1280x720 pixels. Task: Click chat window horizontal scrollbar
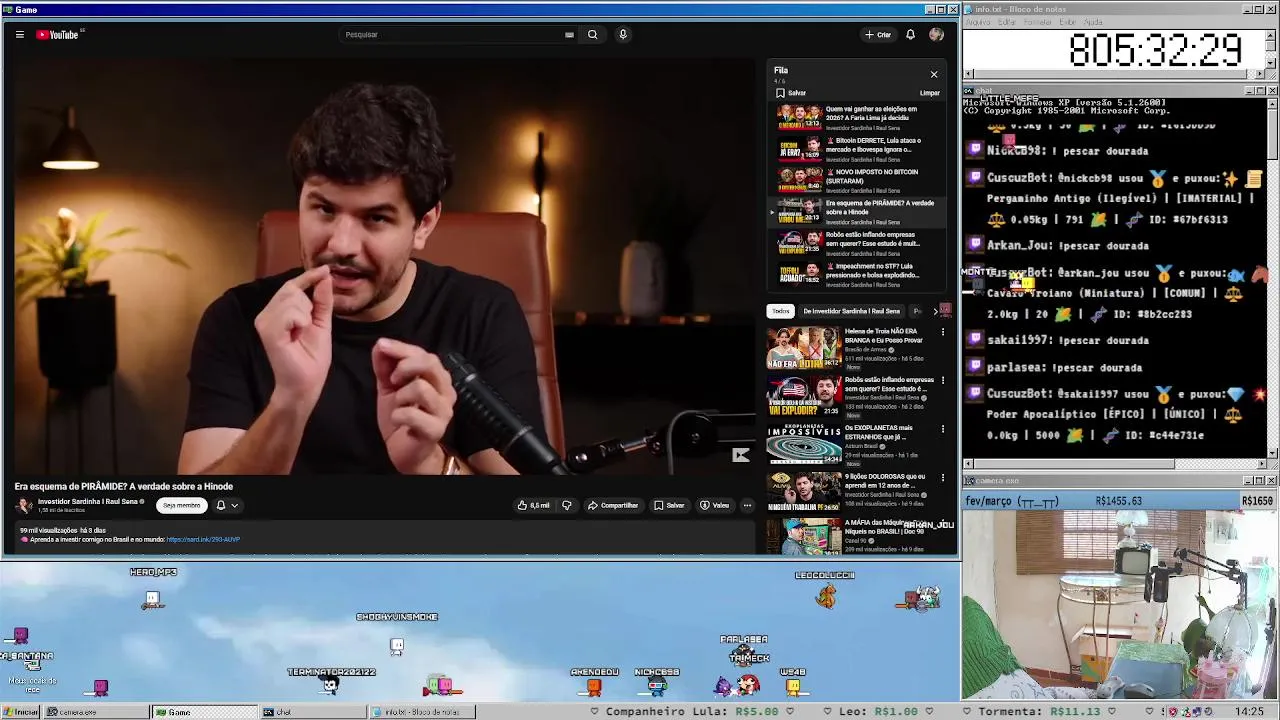(x=1115, y=464)
